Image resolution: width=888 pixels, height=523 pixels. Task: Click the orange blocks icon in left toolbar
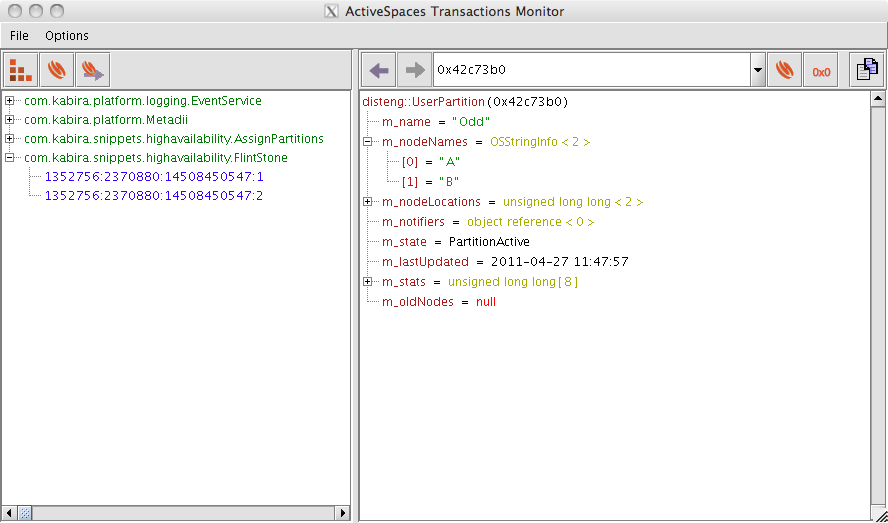(20, 70)
